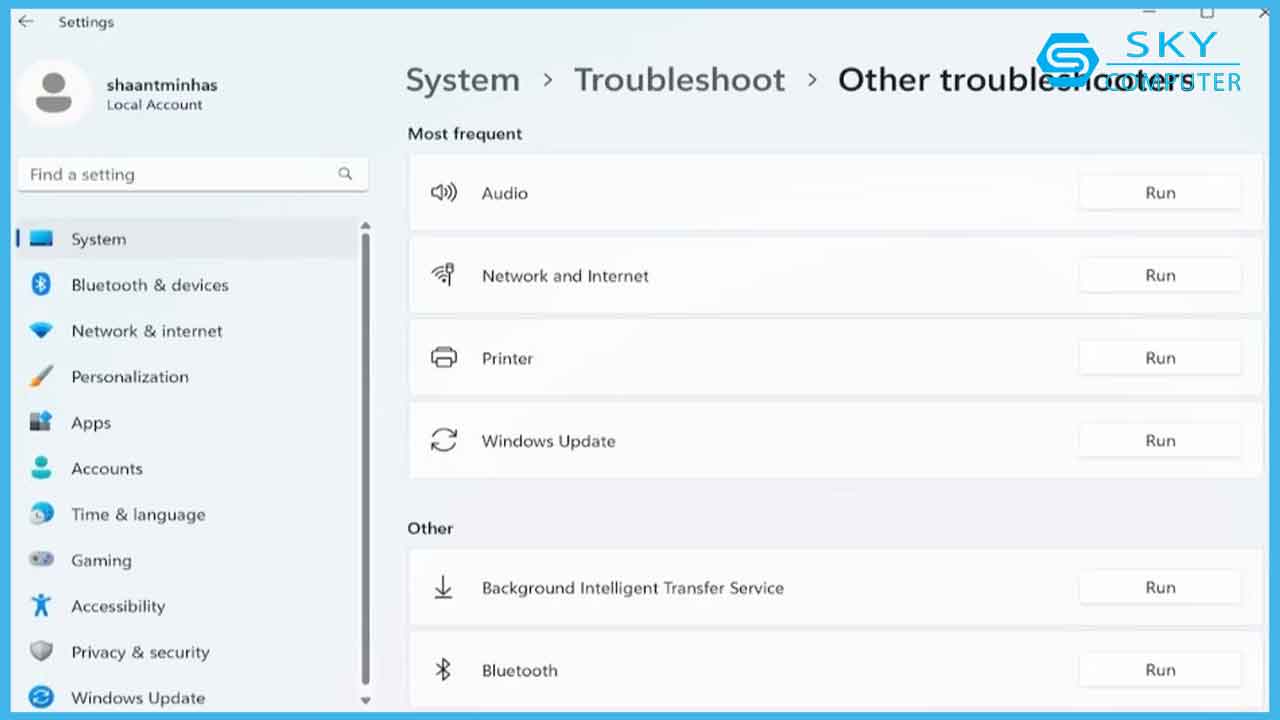Viewport: 1280px width, 720px height.
Task: Run the Network and Internet troubleshooter
Action: pos(1160,276)
